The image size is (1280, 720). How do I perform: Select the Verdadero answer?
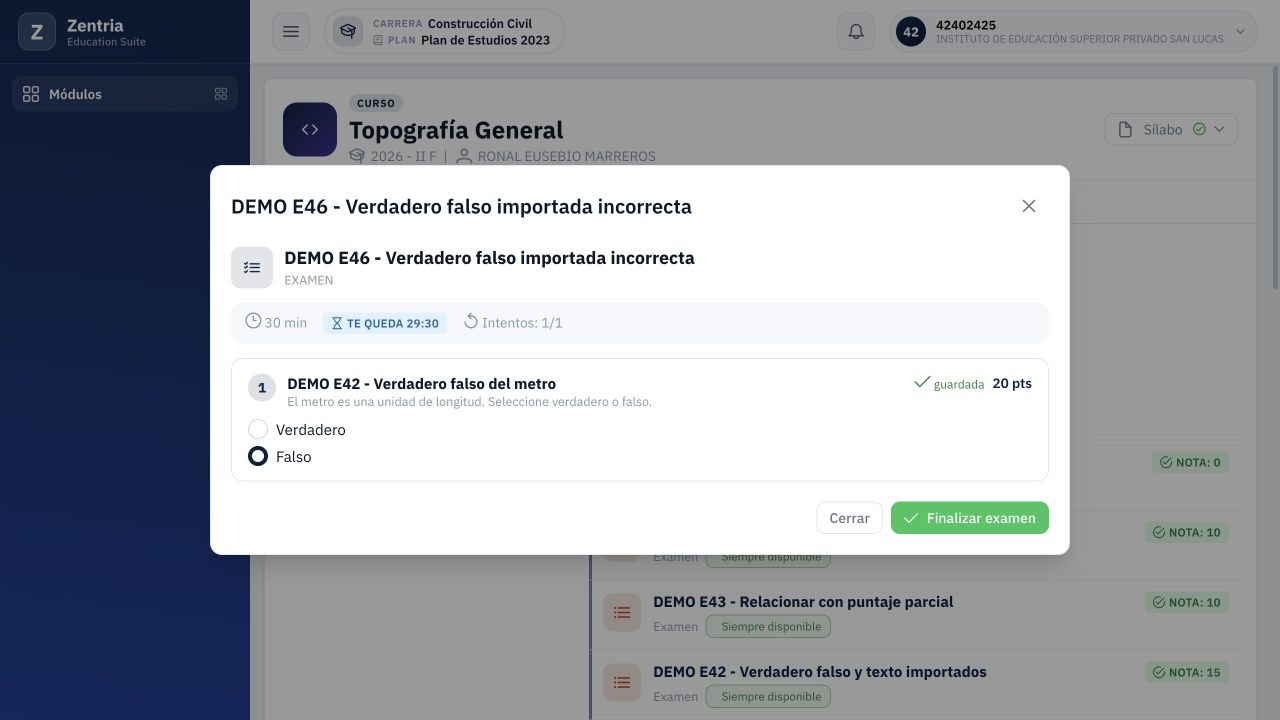pos(258,430)
